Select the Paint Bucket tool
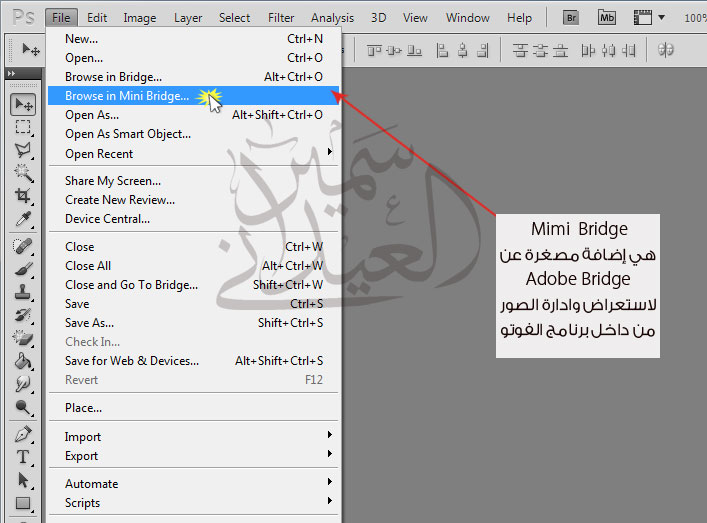 (x=23, y=361)
